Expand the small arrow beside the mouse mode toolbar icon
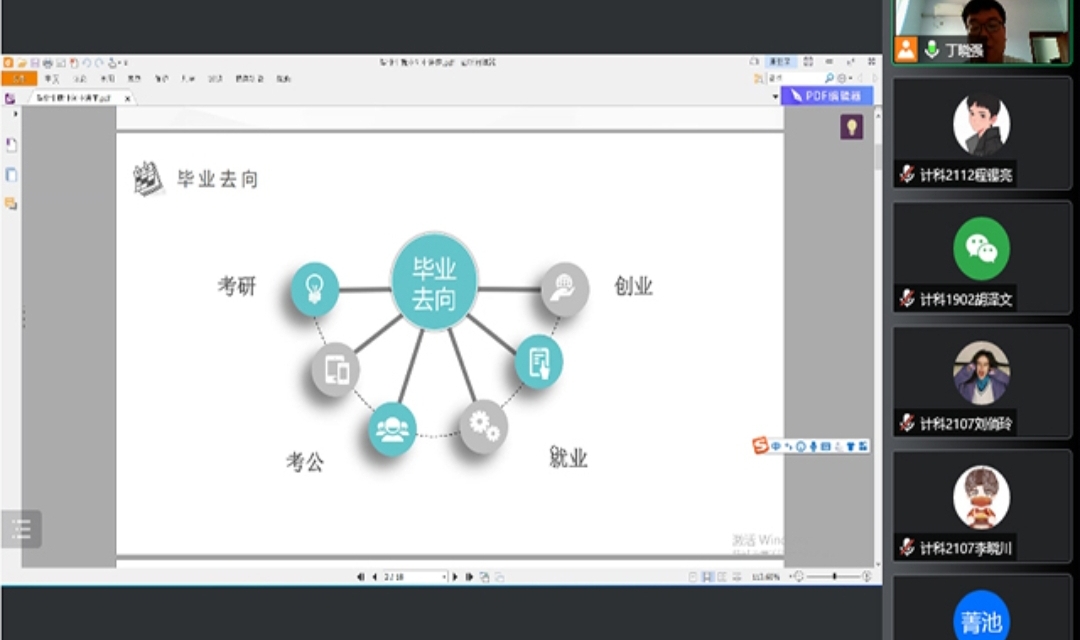Screen dimensions: 1080x640 click(122, 62)
